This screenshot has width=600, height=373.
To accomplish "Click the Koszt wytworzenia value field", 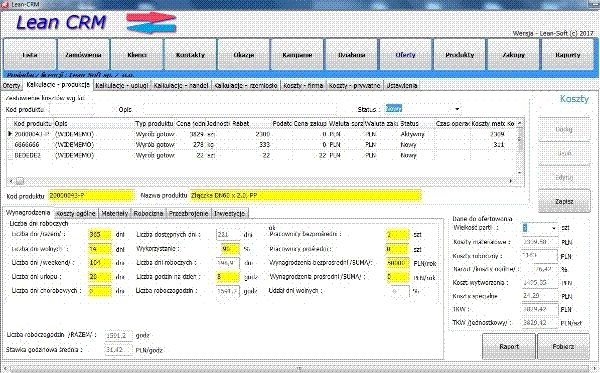I will point(540,283).
